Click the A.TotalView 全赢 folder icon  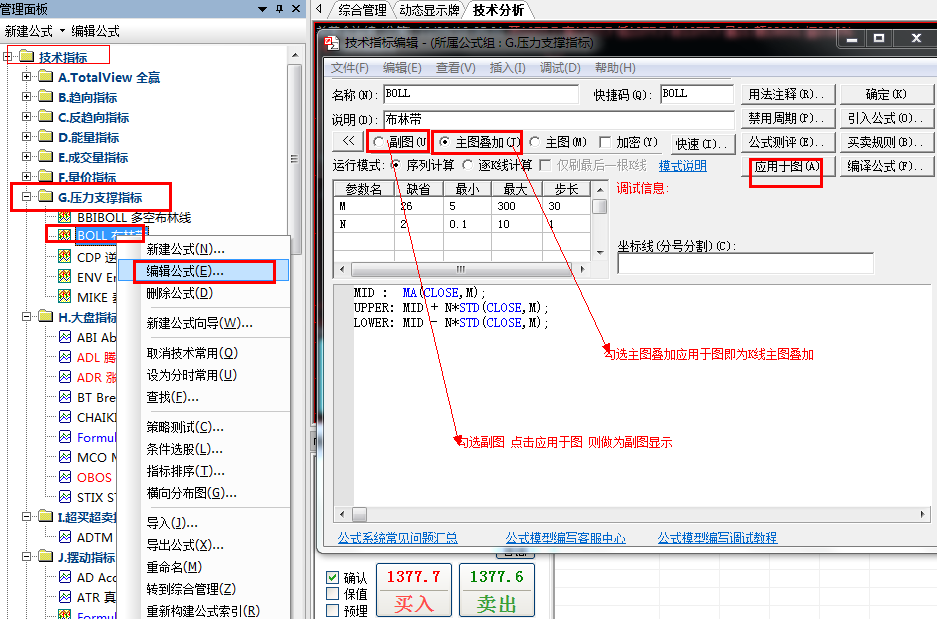click(x=46, y=76)
